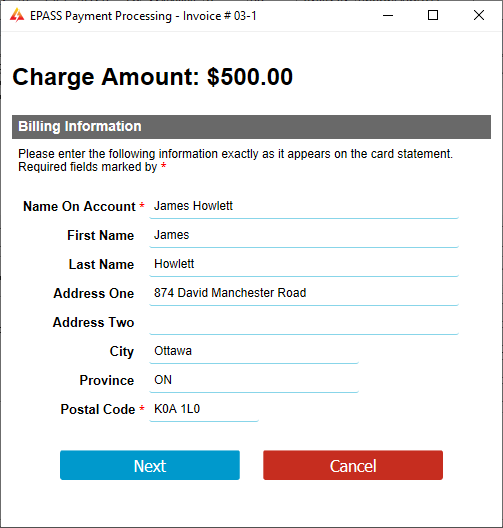Screen dimensions: 503x528
Task: Click the Name On Account label
Action: click(79, 206)
